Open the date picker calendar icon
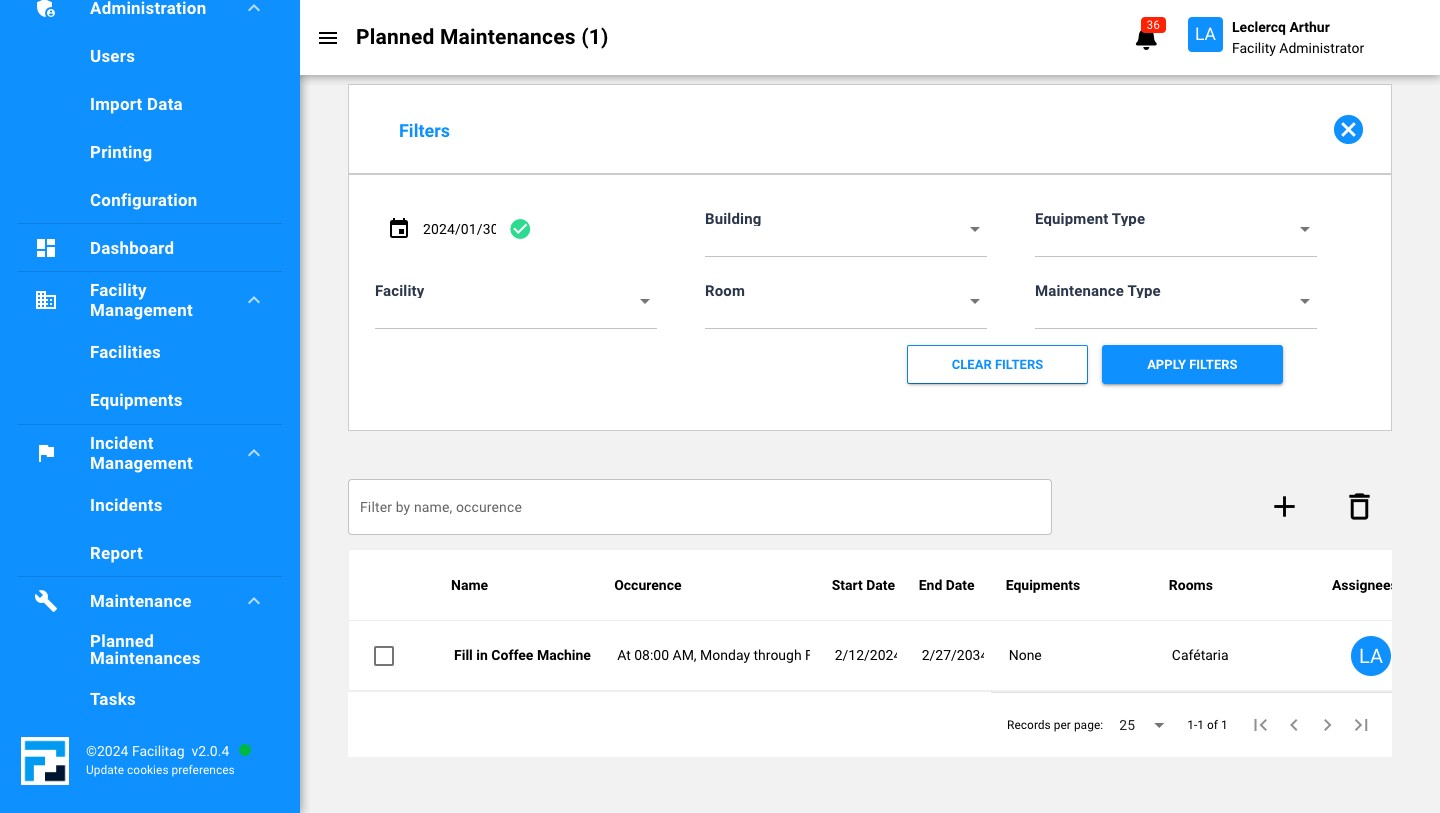 (x=399, y=229)
